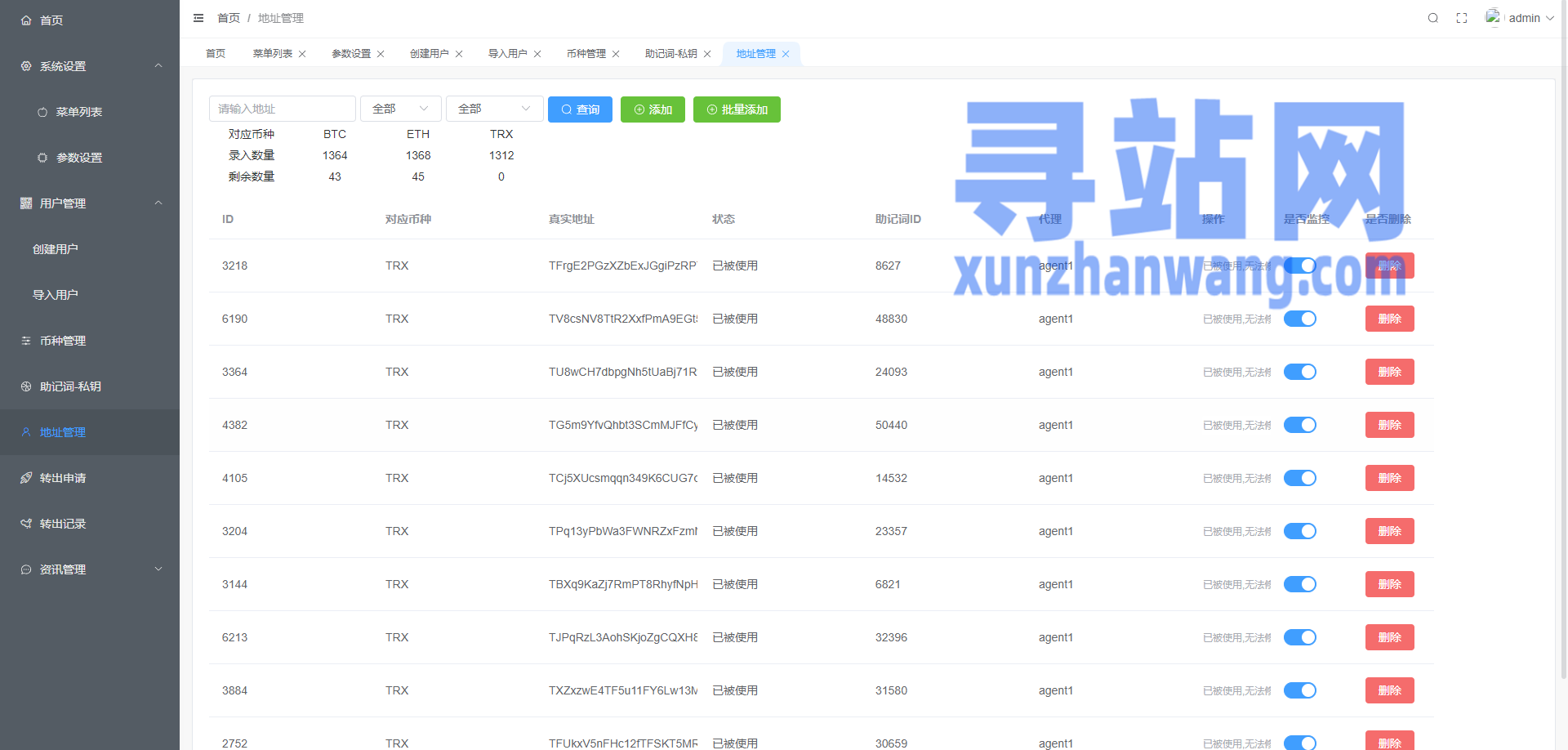Click the 转出申请 rocket icon in sidebar
Screen dimensions: 1568x750
click(26, 478)
